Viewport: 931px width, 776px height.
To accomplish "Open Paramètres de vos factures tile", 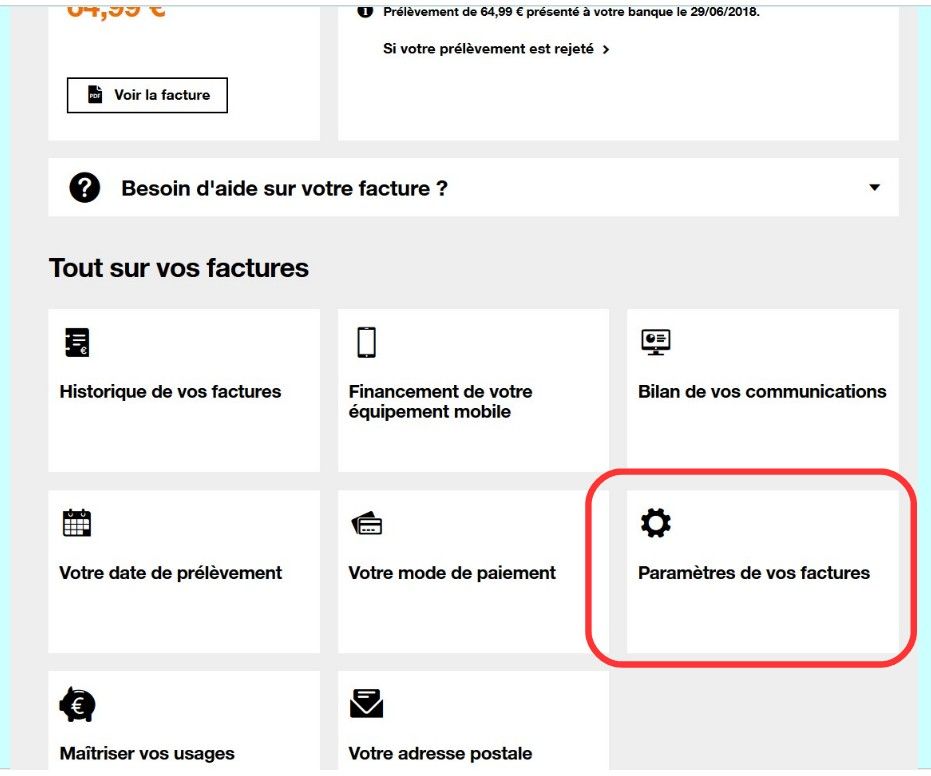I will point(762,572).
